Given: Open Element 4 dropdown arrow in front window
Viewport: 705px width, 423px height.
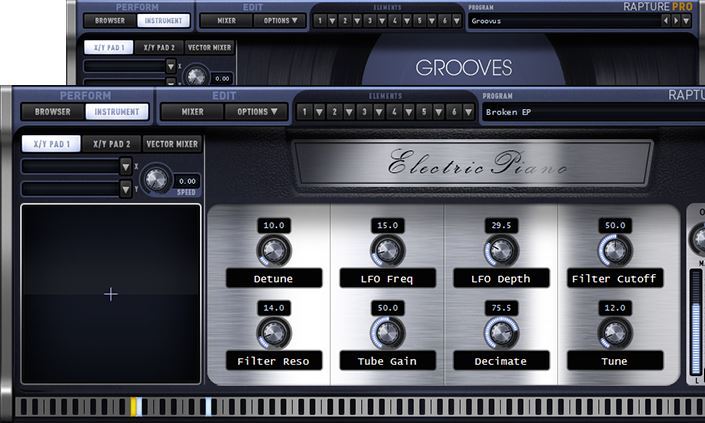Looking at the screenshot, I should [x=409, y=111].
